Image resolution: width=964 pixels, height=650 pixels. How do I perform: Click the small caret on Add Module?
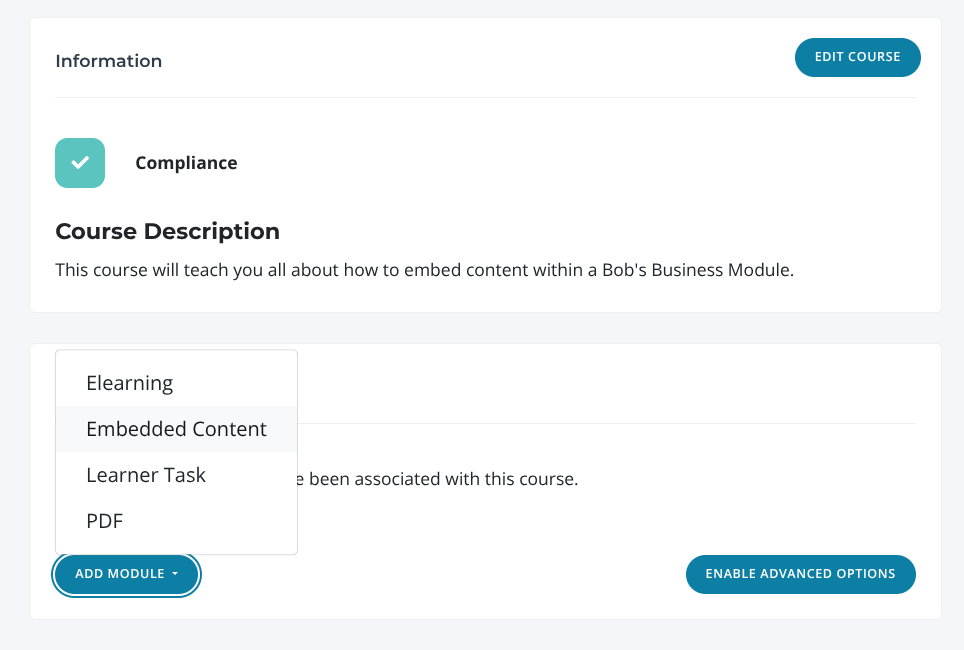click(175, 575)
